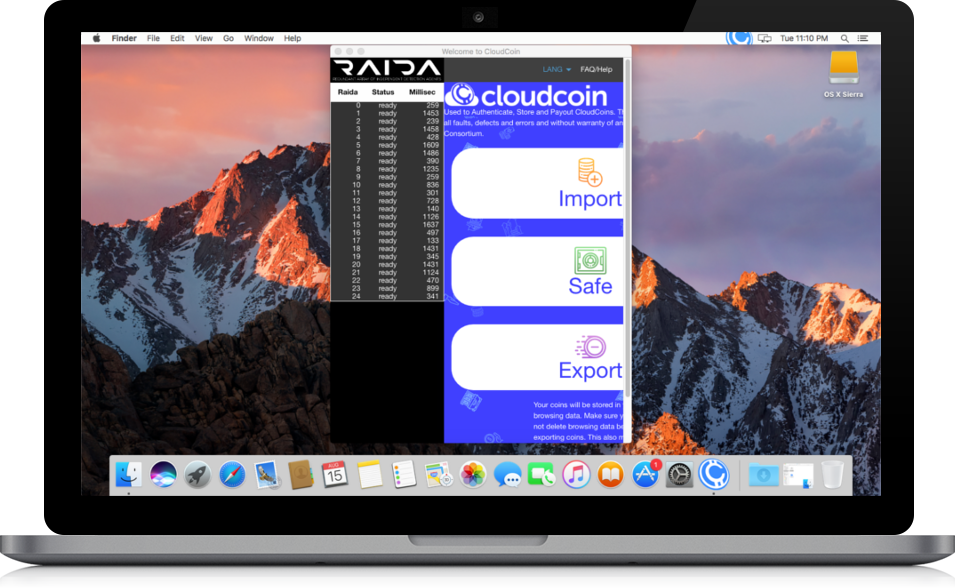This screenshot has height=588, width=955.
Task: Open Contacts in the Dock
Action: 301,475
